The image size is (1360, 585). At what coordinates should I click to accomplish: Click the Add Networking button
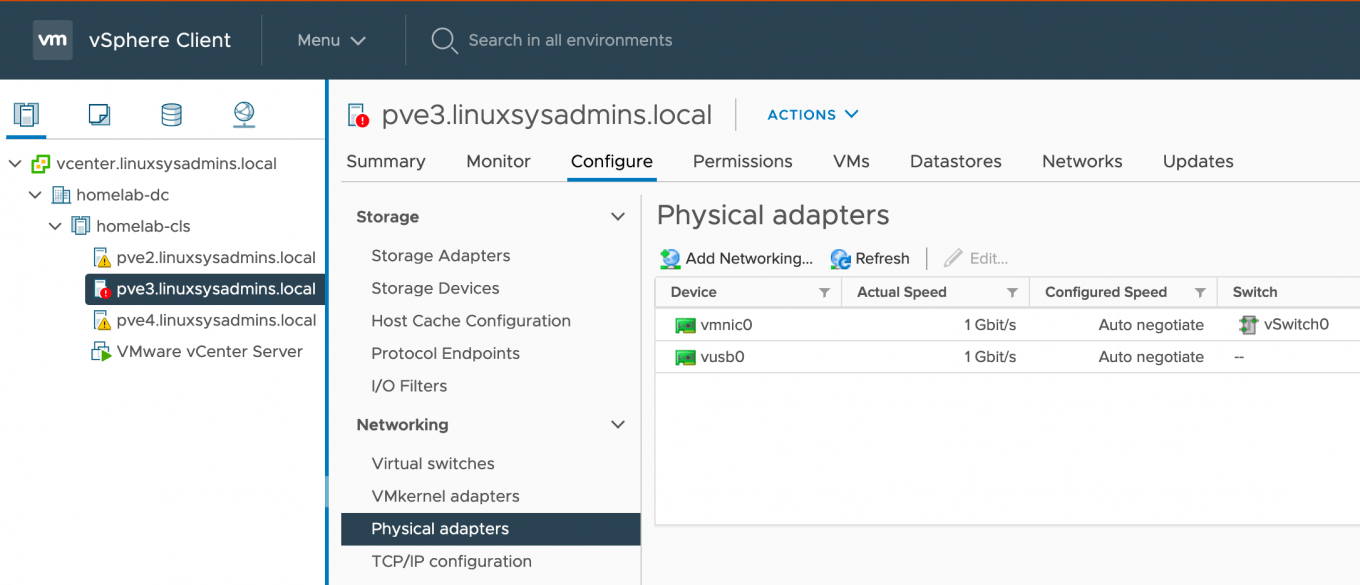[736, 258]
